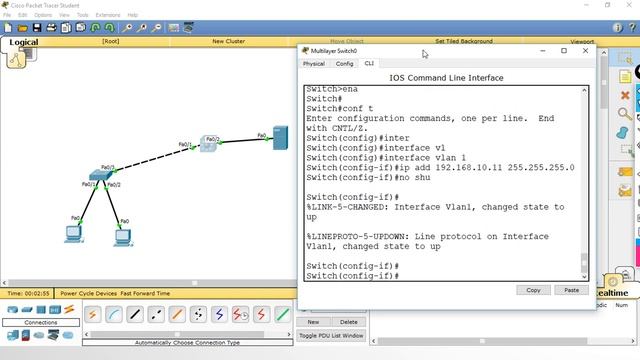Viewport: 640px width, 360px height.
Task: Select WAN Emulation cloud category
Action: tap(39, 336)
